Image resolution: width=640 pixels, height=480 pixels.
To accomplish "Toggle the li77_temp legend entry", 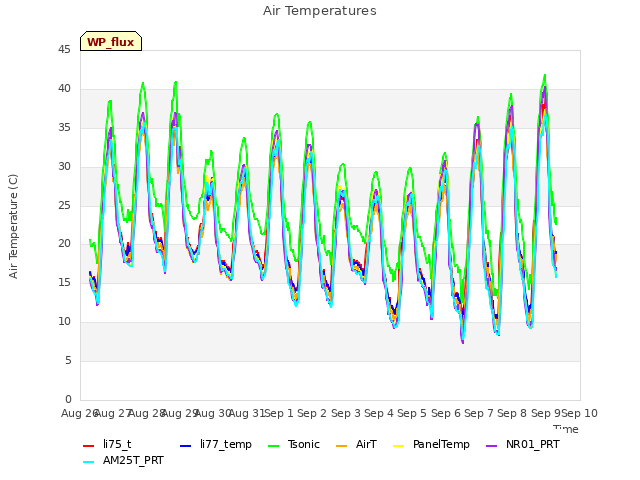I will coord(216,444).
